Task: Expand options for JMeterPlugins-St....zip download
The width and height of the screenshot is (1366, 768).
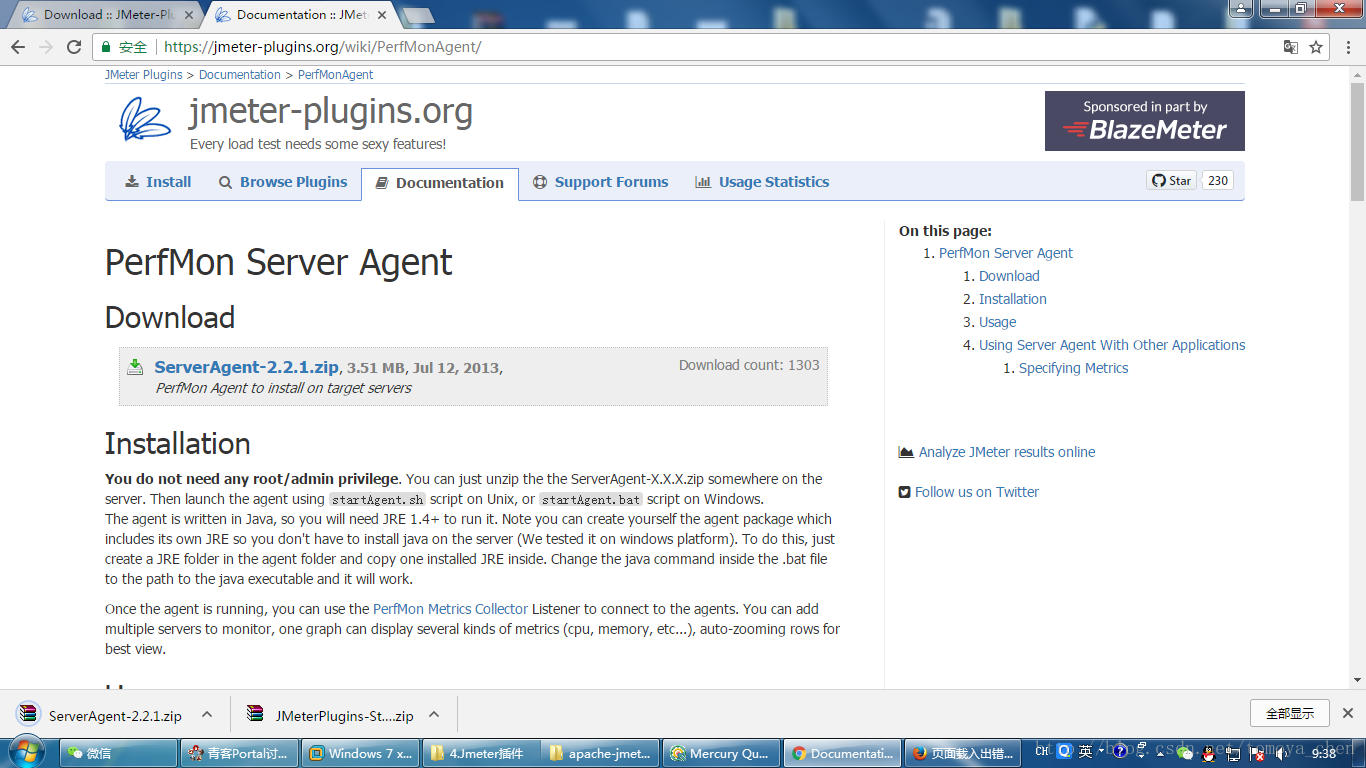Action: (x=434, y=715)
